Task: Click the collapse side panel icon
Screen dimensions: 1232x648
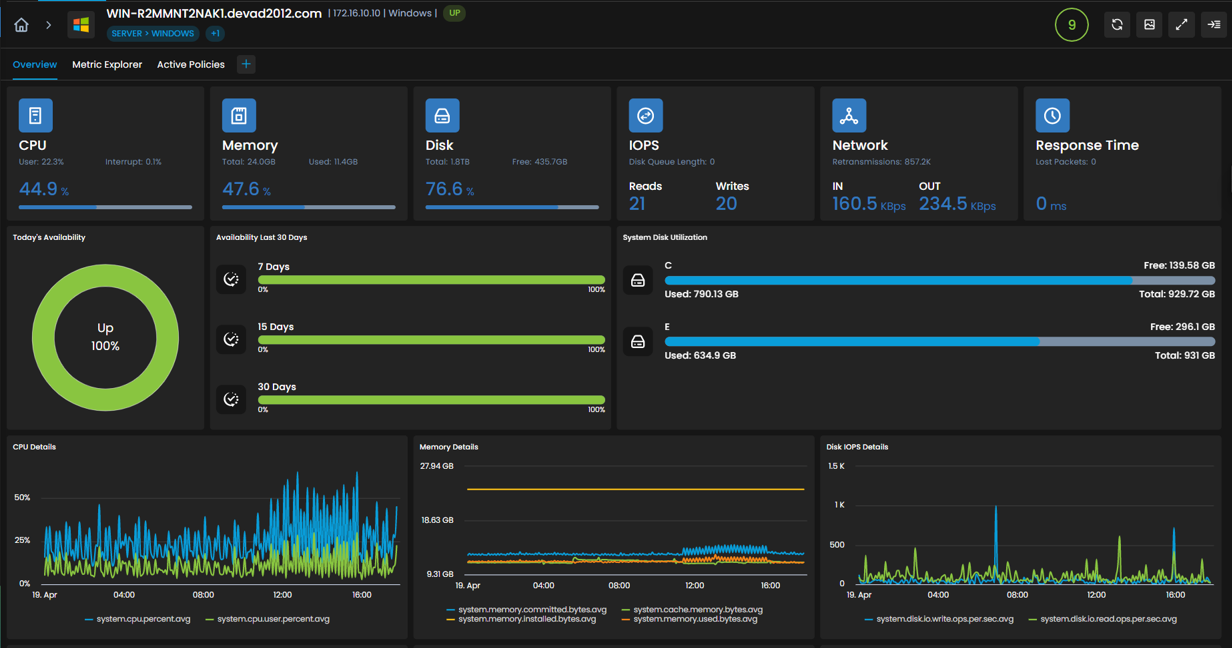Action: point(1213,24)
